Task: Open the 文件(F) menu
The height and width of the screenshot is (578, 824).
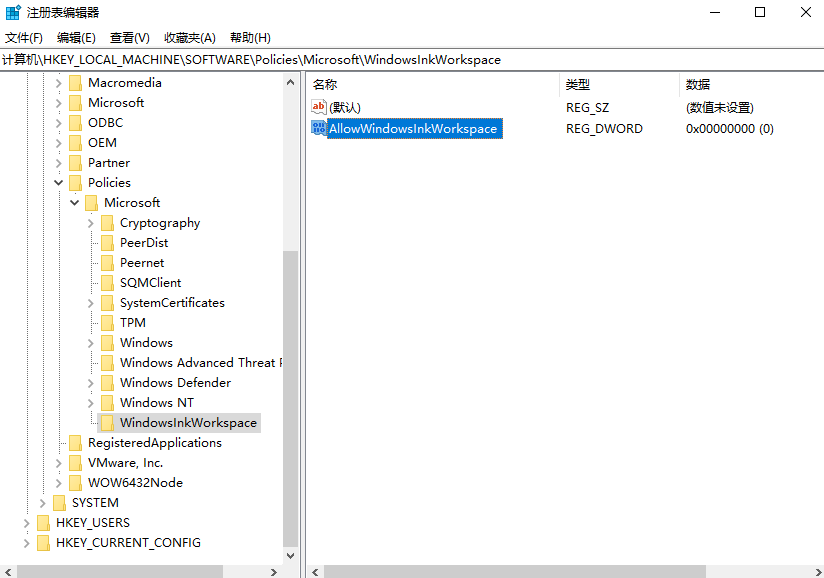Action: [x=24, y=37]
